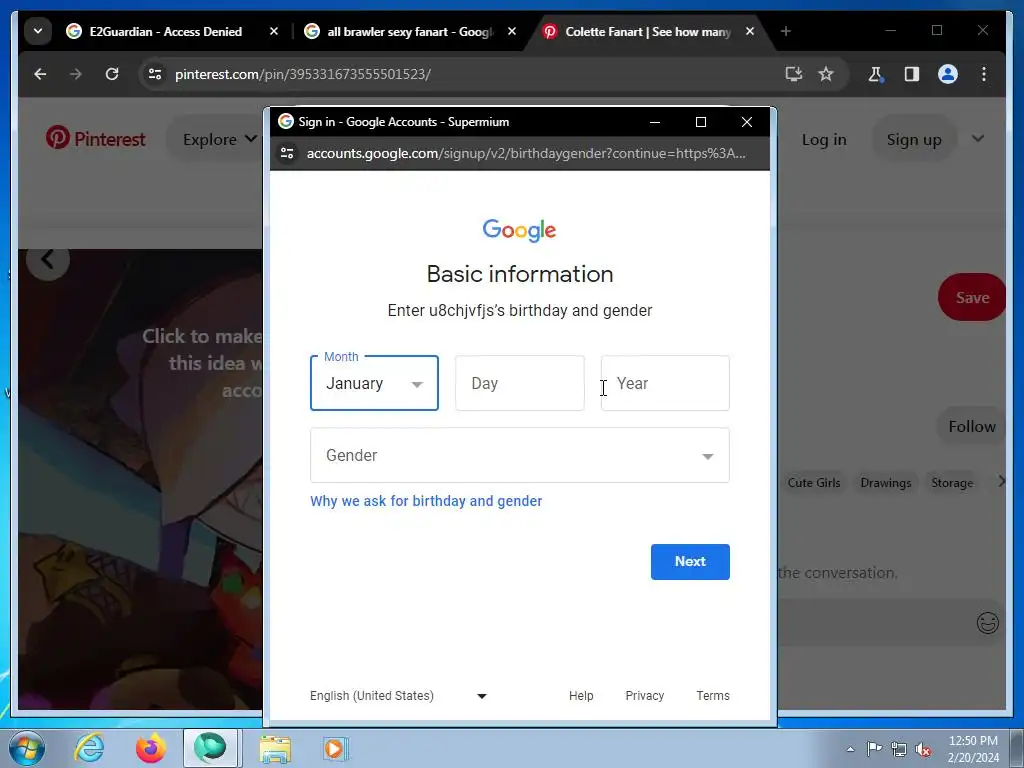Click right arrow to reveal more tags
1024x768 pixels.
tap(1001, 482)
